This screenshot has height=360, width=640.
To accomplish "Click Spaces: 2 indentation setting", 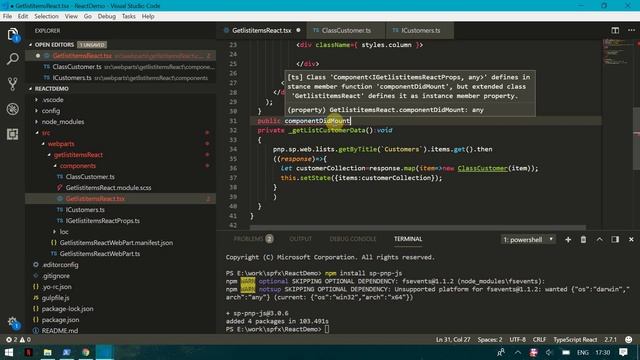I will (x=490, y=340).
